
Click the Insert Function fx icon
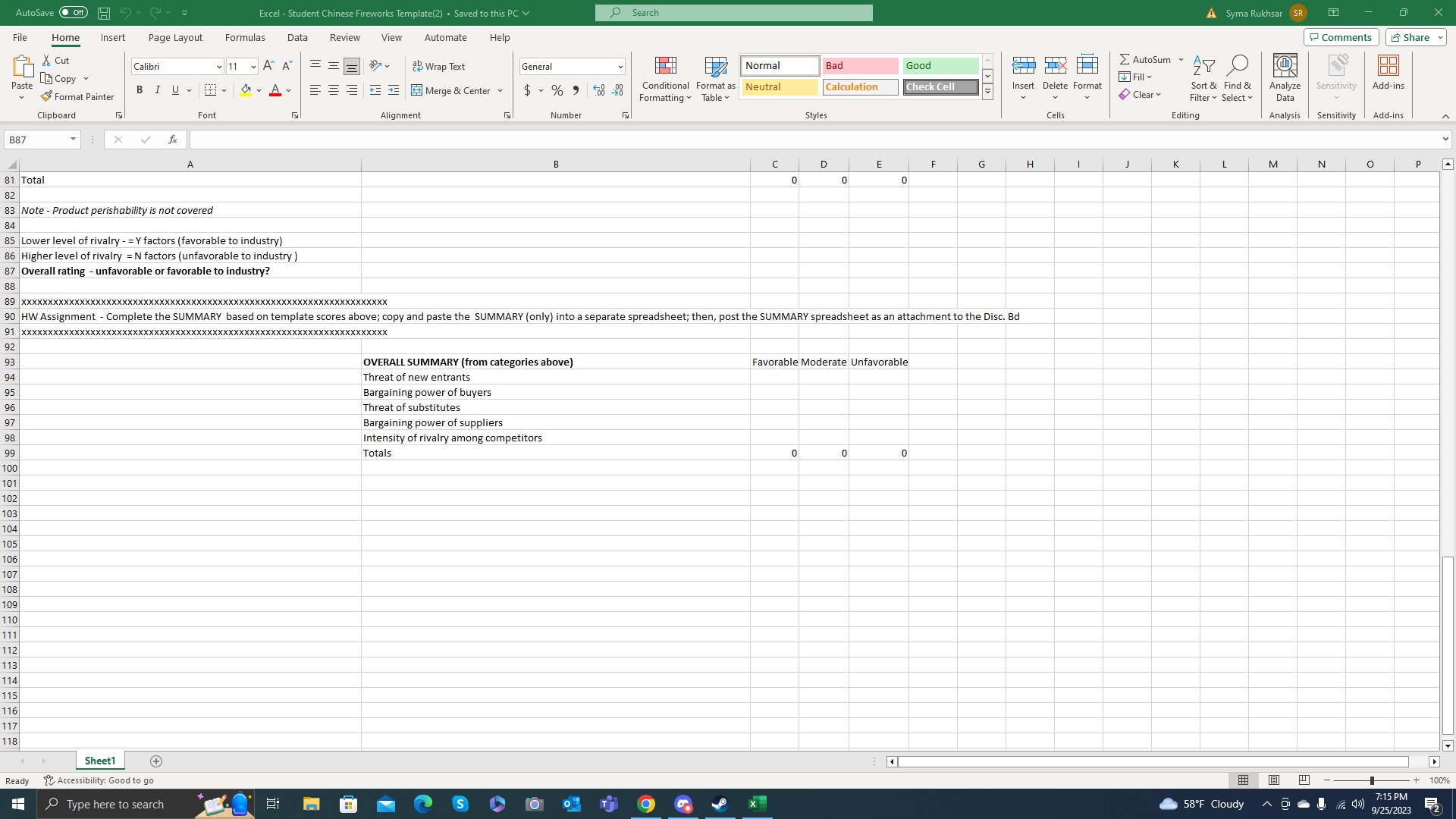(173, 140)
